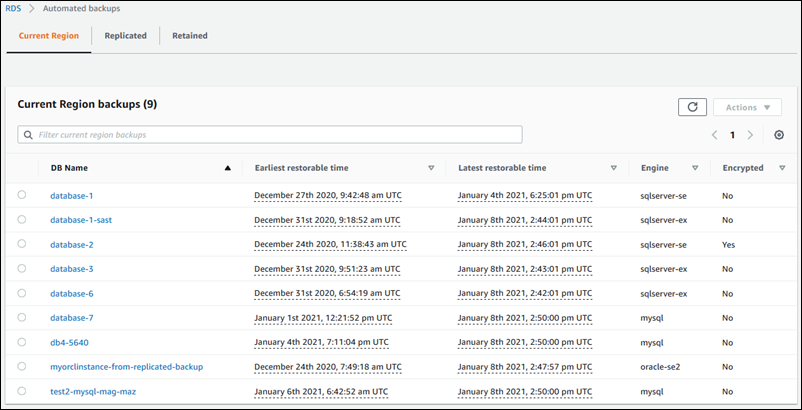Go to the previous page arrow
This screenshot has width=802, height=410.
pyautogui.click(x=715, y=135)
